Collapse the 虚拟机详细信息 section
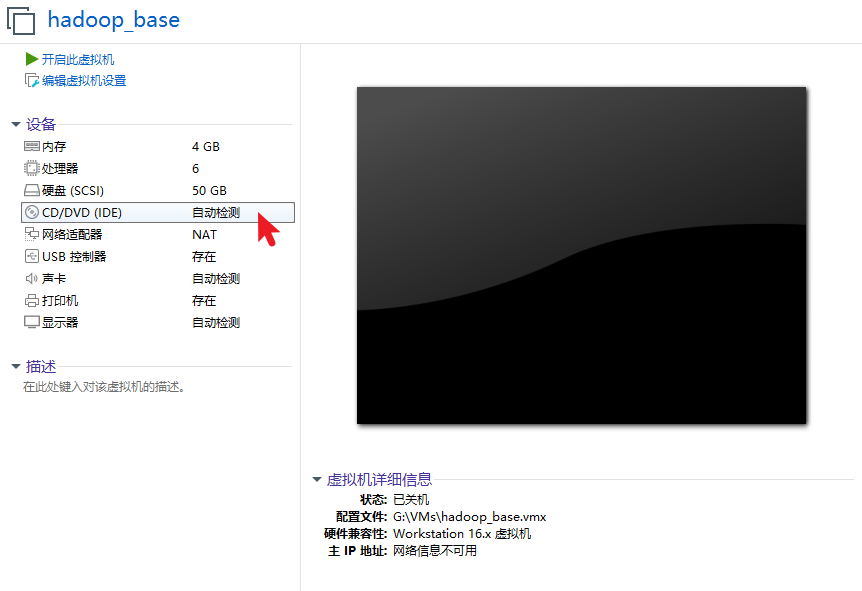 [x=317, y=479]
